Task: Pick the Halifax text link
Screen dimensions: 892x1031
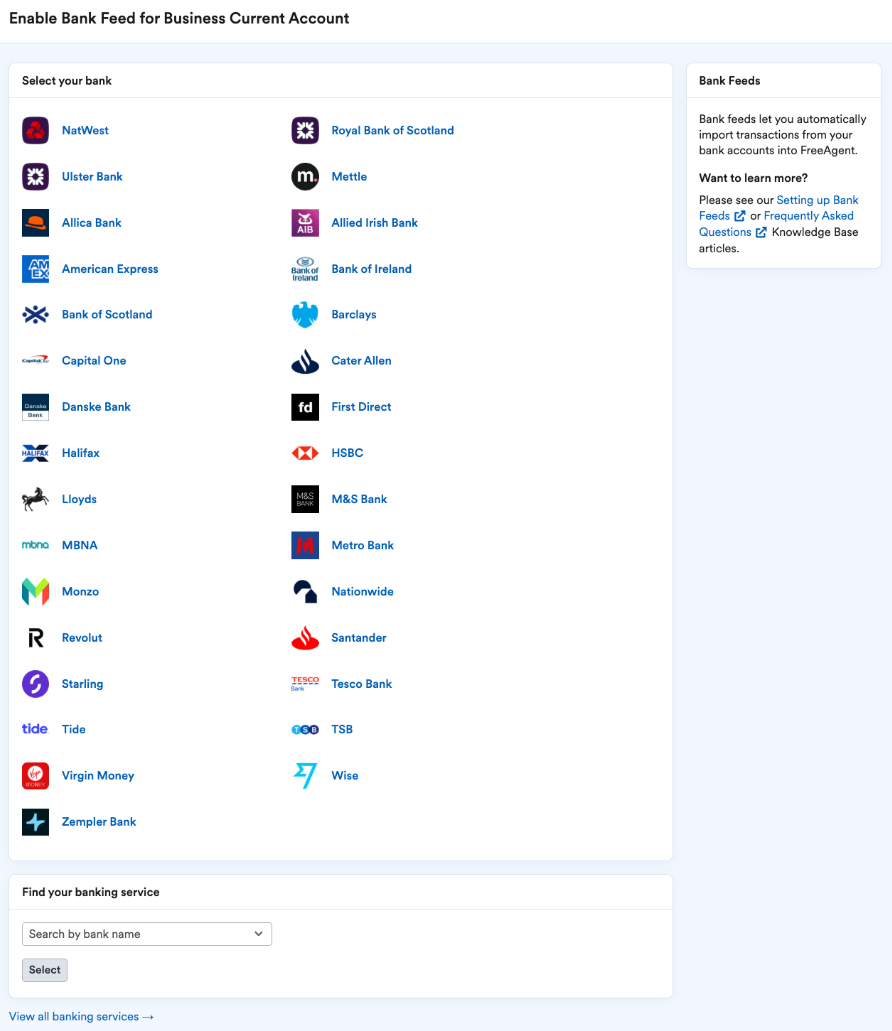Action: (x=81, y=453)
